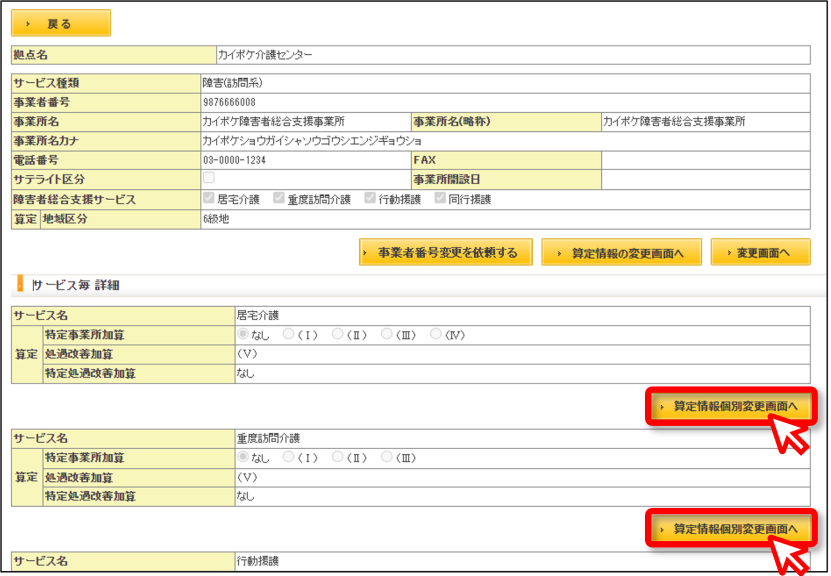831x576 pixels.
Task: Select (Ⅲ) radio for 居宅介護 特定事業所加算
Action: click(386, 334)
